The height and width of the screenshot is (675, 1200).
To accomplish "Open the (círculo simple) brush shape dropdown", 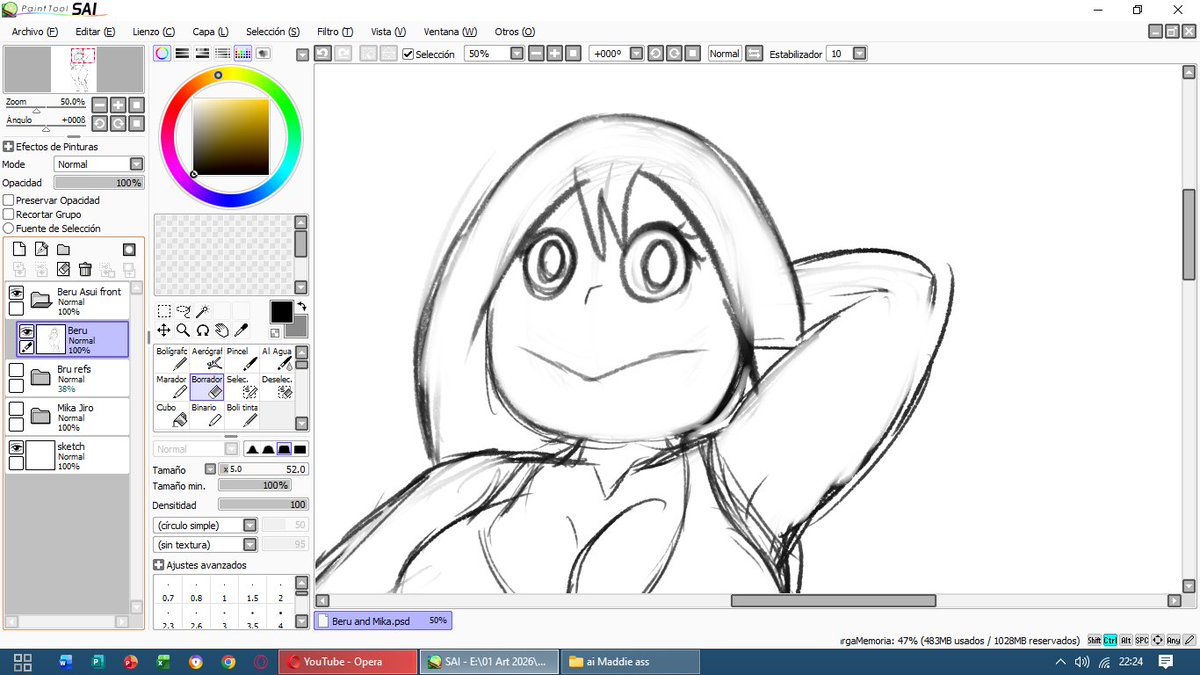I will (x=205, y=525).
